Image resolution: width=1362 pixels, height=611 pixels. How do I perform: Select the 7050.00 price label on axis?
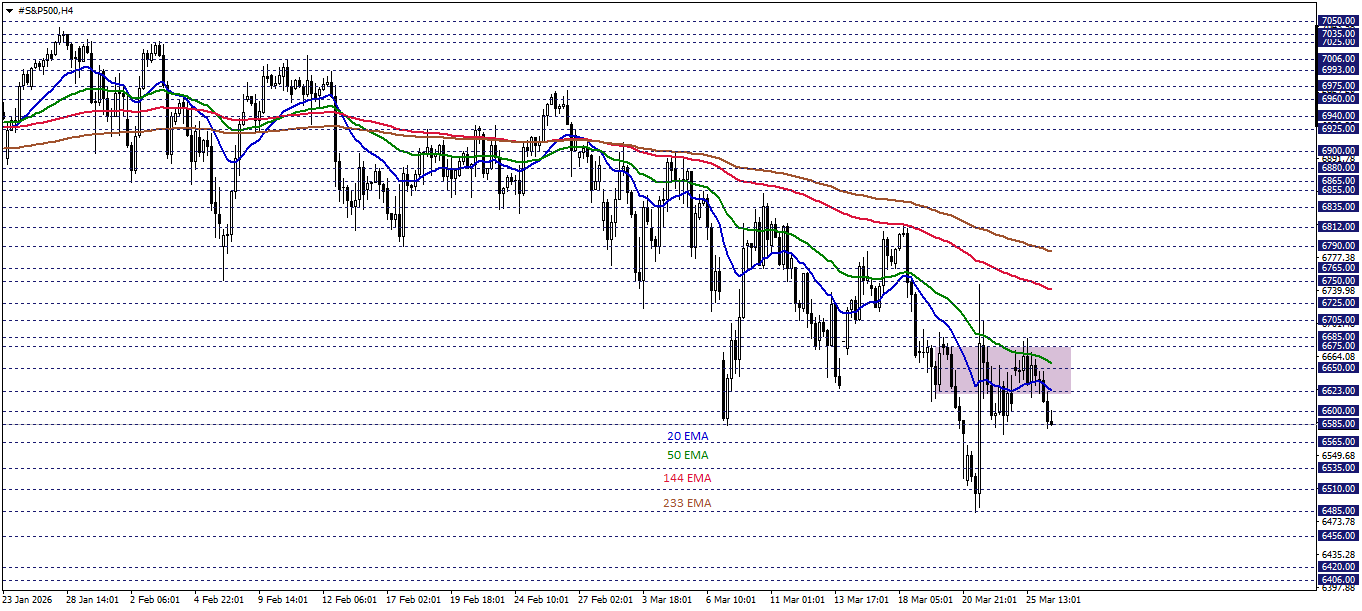pyautogui.click(x=1338, y=18)
